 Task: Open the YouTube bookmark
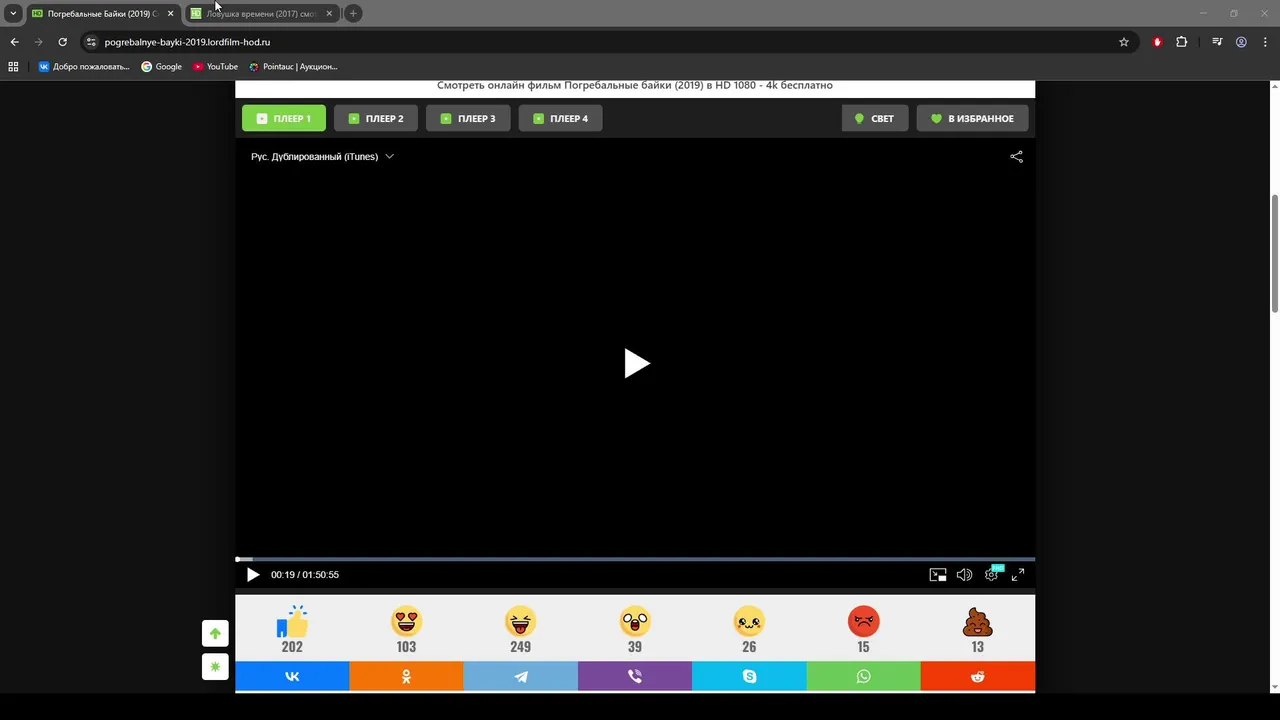(x=215, y=67)
